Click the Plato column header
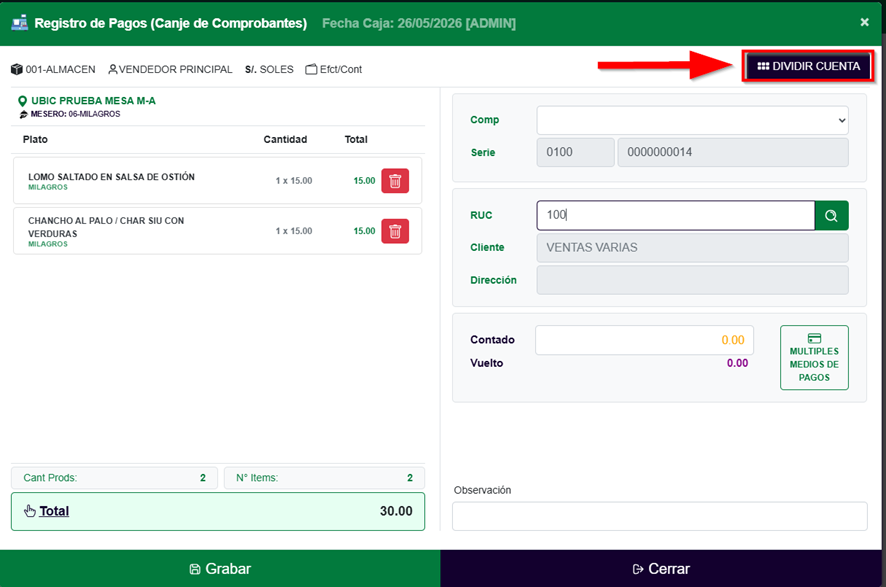Viewport: 886px width, 587px height. pyautogui.click(x=35, y=140)
